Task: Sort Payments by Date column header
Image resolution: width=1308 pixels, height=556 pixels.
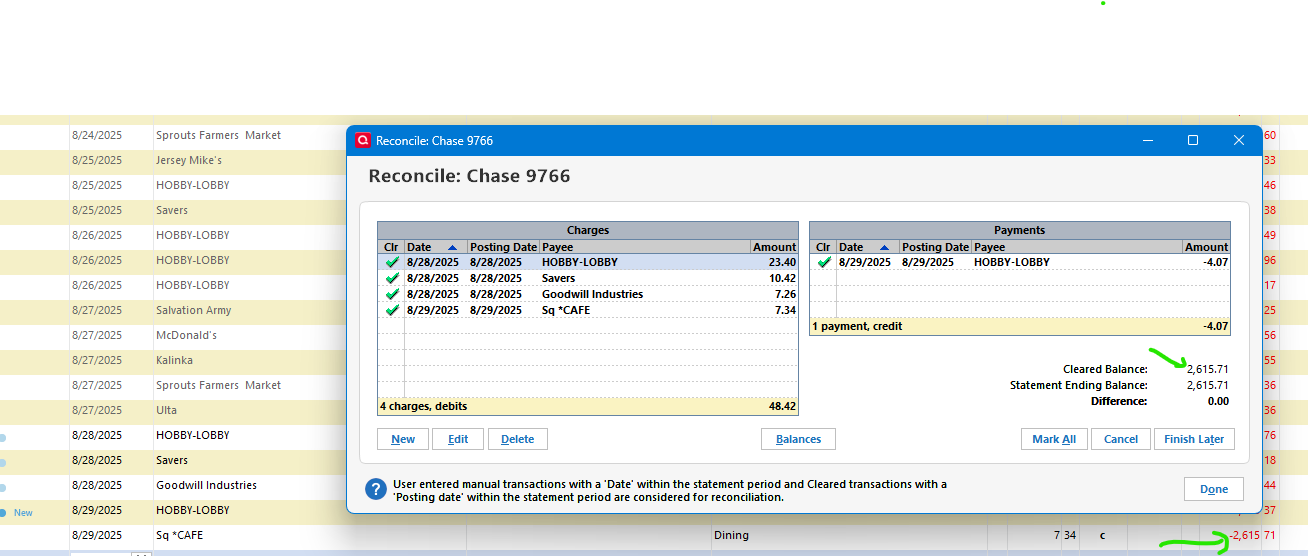Action: coord(867,247)
